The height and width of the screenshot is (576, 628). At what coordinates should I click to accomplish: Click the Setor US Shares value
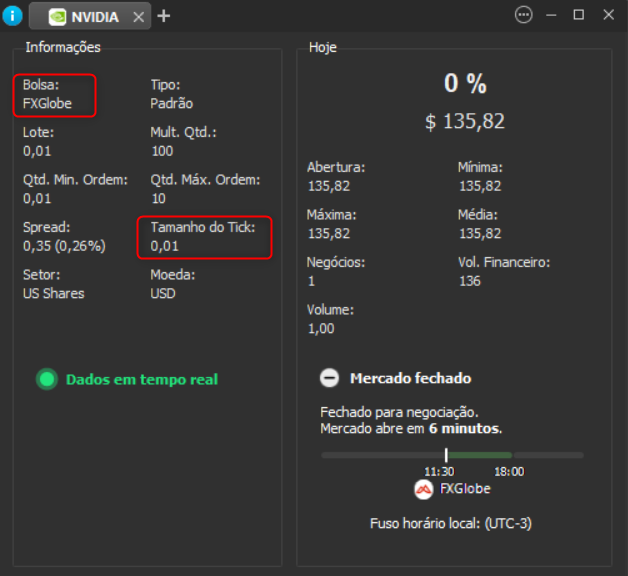pyautogui.click(x=54, y=294)
